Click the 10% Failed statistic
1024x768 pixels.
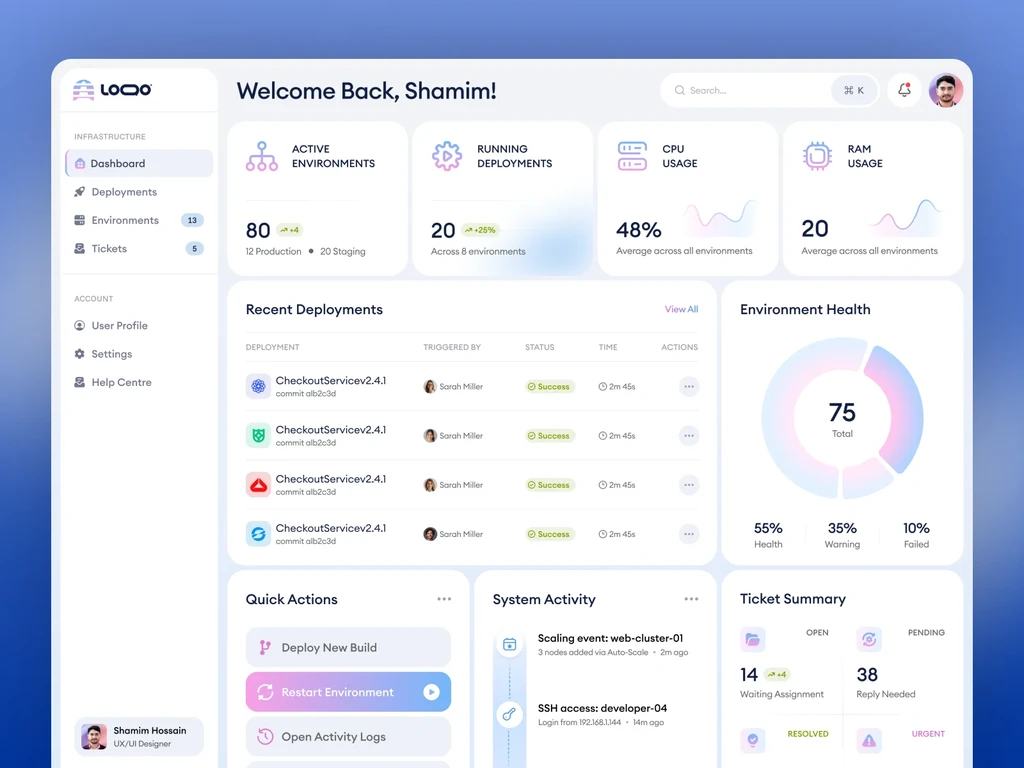[x=916, y=535]
